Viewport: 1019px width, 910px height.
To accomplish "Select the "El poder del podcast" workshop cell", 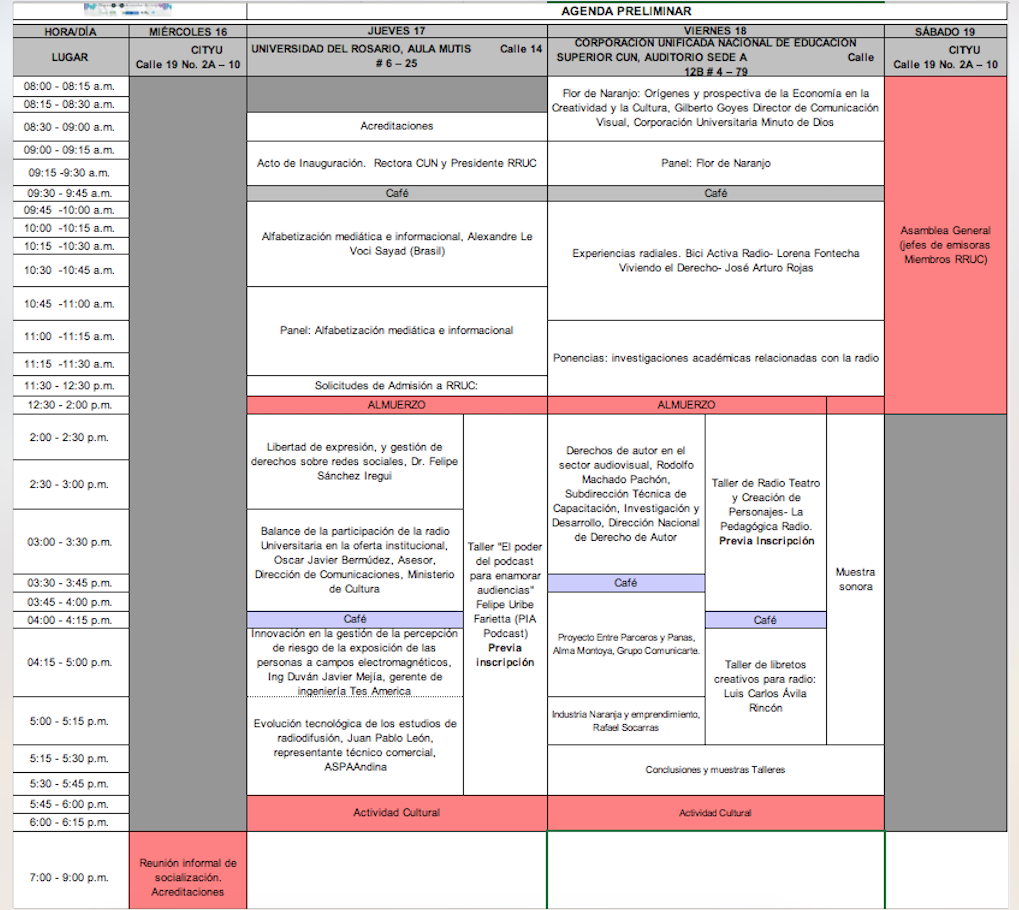I will point(505,604).
